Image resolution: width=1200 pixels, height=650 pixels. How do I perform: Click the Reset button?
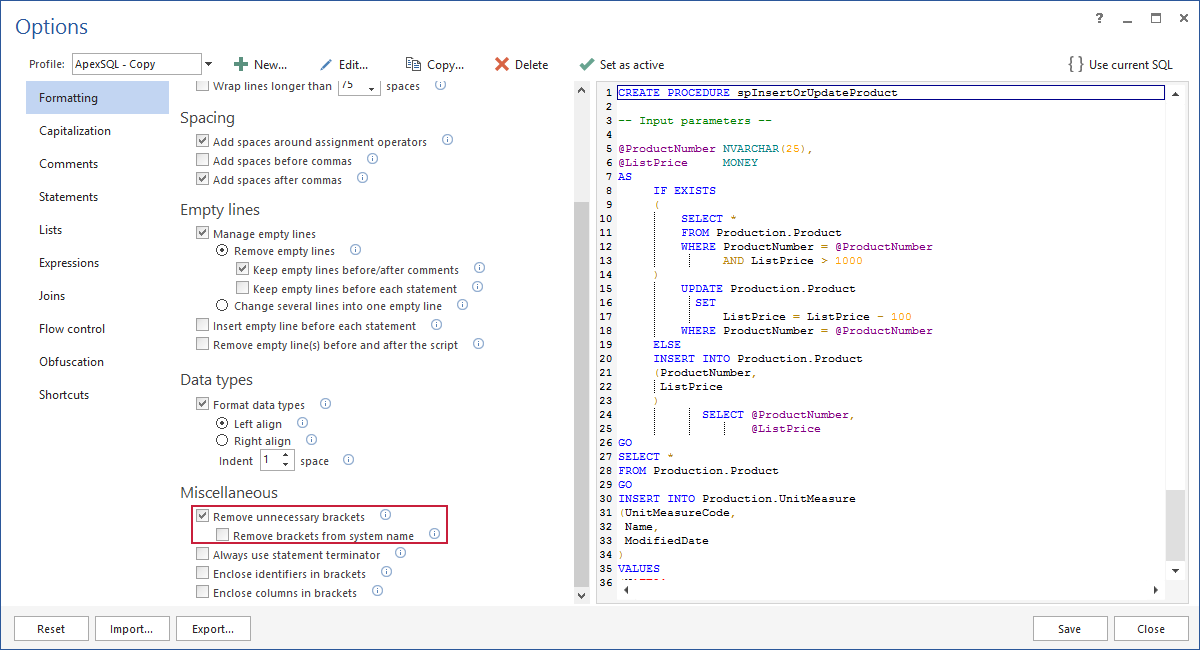(51, 628)
